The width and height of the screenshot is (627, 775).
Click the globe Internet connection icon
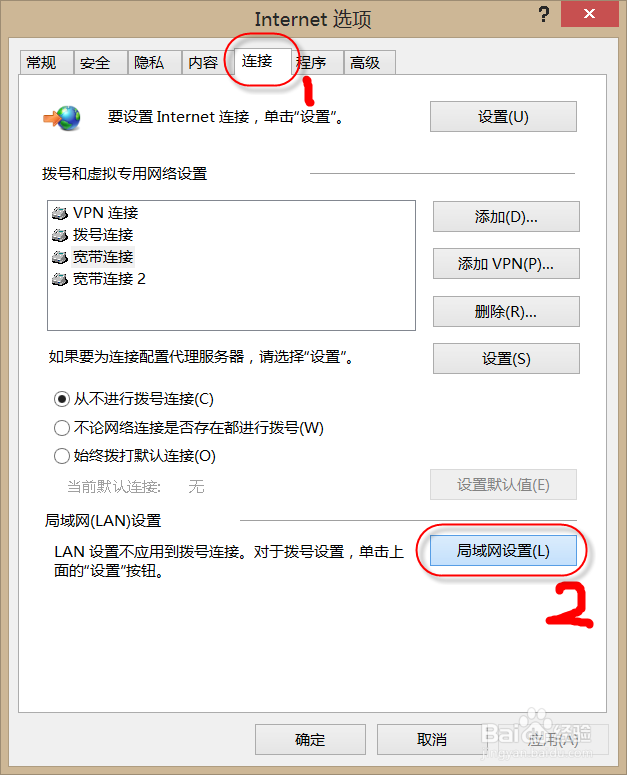pos(62,118)
